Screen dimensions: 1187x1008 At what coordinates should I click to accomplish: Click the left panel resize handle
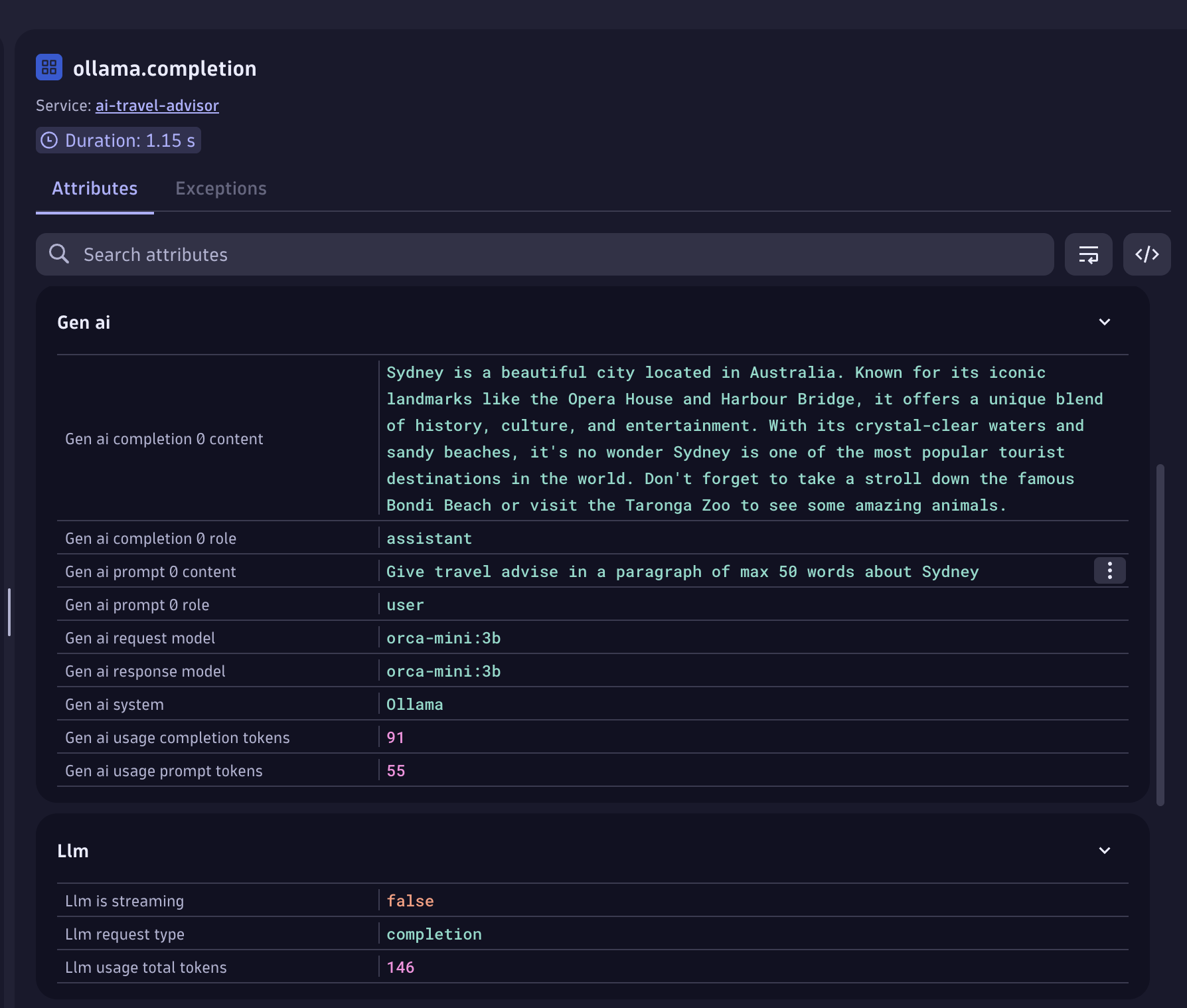tap(9, 612)
